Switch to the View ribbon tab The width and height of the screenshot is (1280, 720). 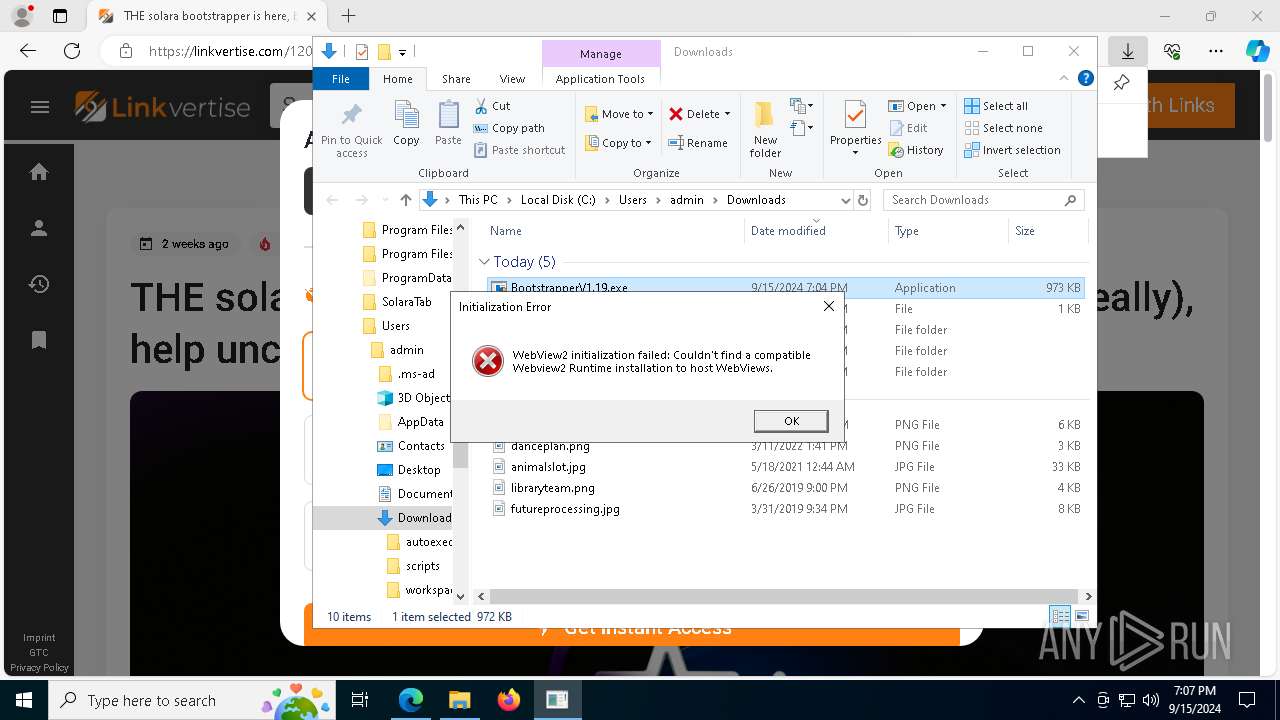512,79
